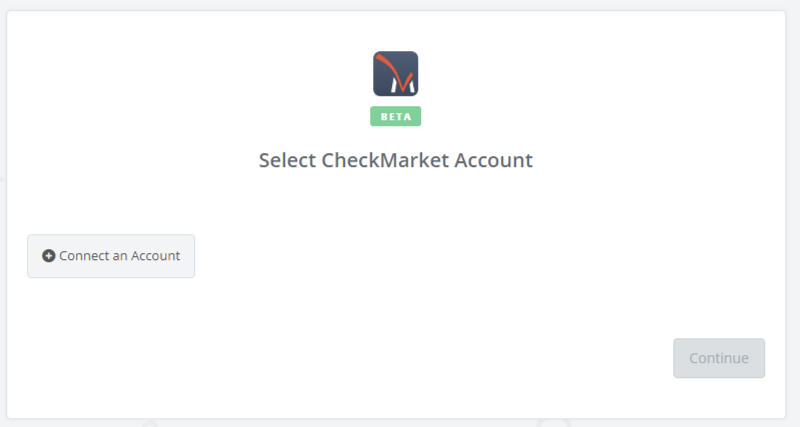This screenshot has width=800, height=427.
Task: Click the word 'Select' in the heading
Action: pos(287,160)
